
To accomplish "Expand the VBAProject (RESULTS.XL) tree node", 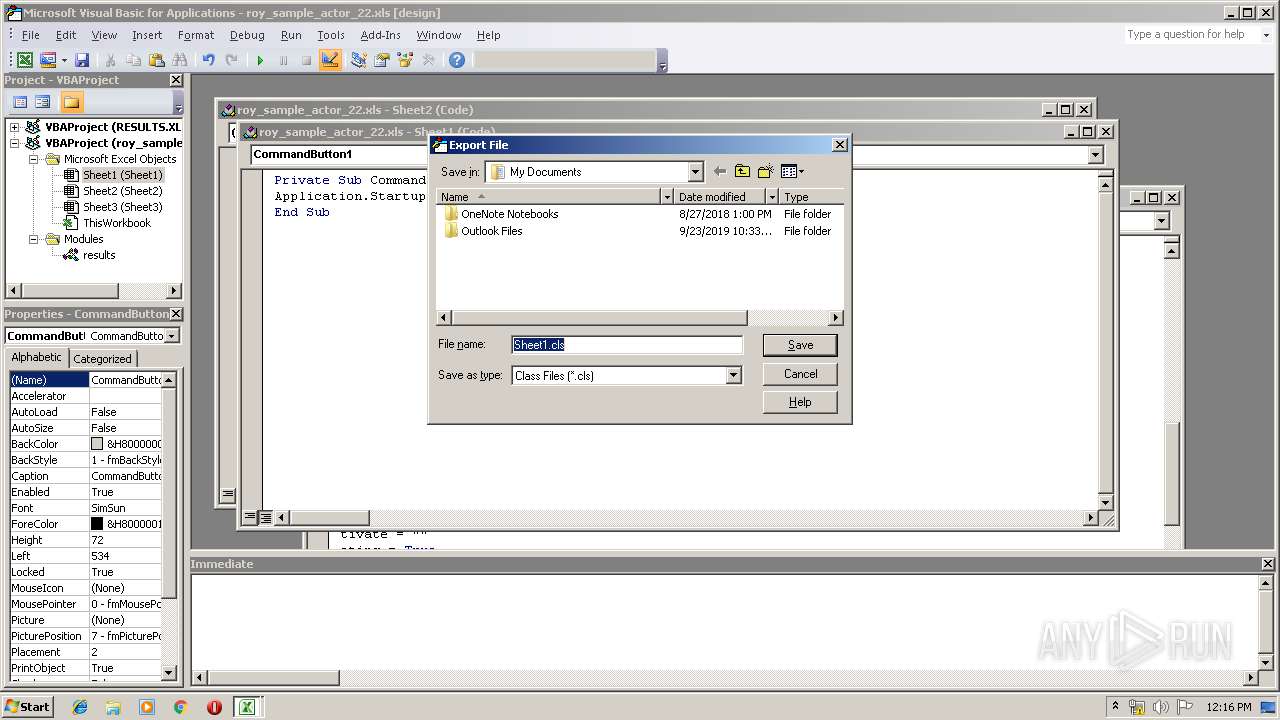I will [14, 127].
